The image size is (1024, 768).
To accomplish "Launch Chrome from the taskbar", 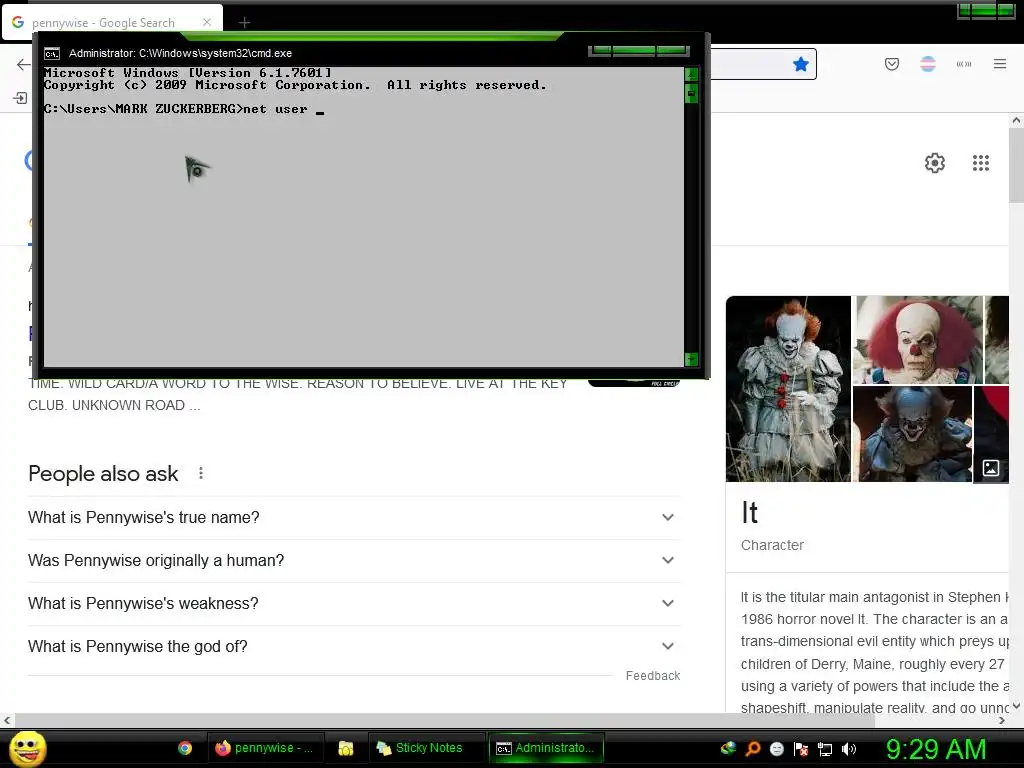I will (185, 748).
